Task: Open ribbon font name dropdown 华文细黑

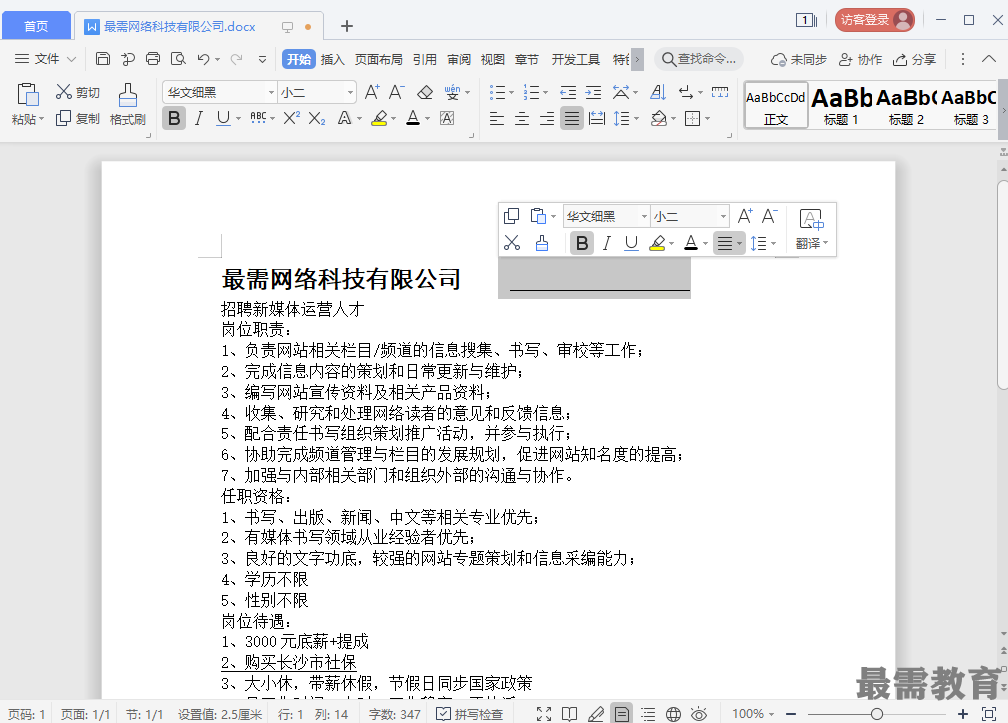Action: (271, 93)
